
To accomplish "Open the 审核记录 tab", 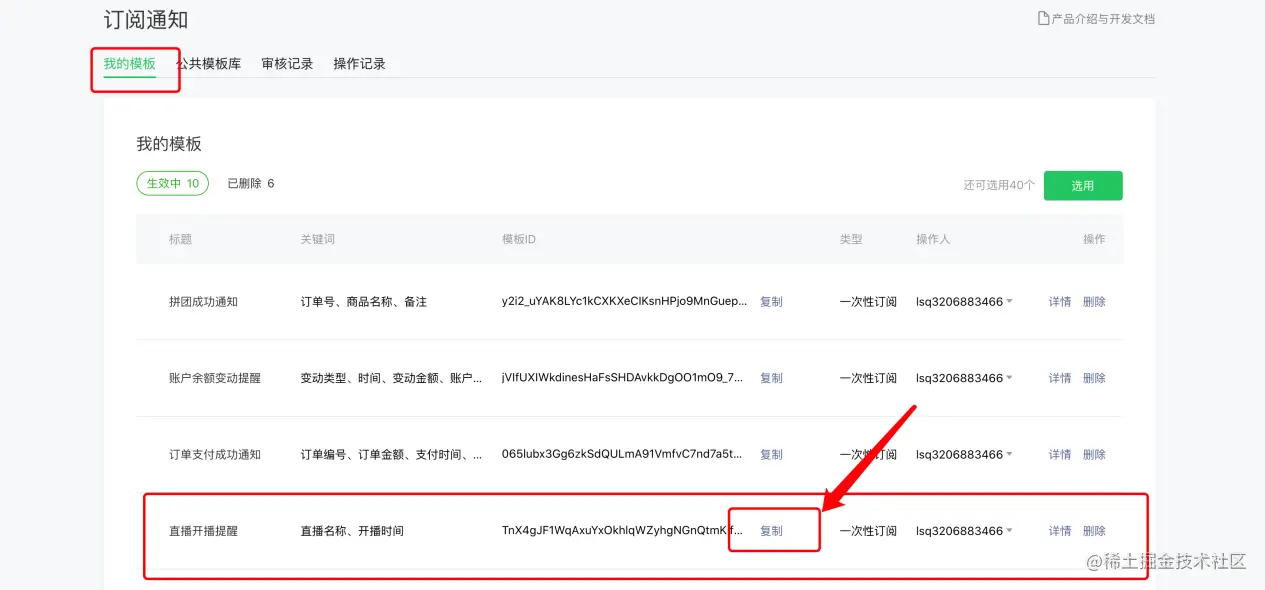I will tap(287, 64).
